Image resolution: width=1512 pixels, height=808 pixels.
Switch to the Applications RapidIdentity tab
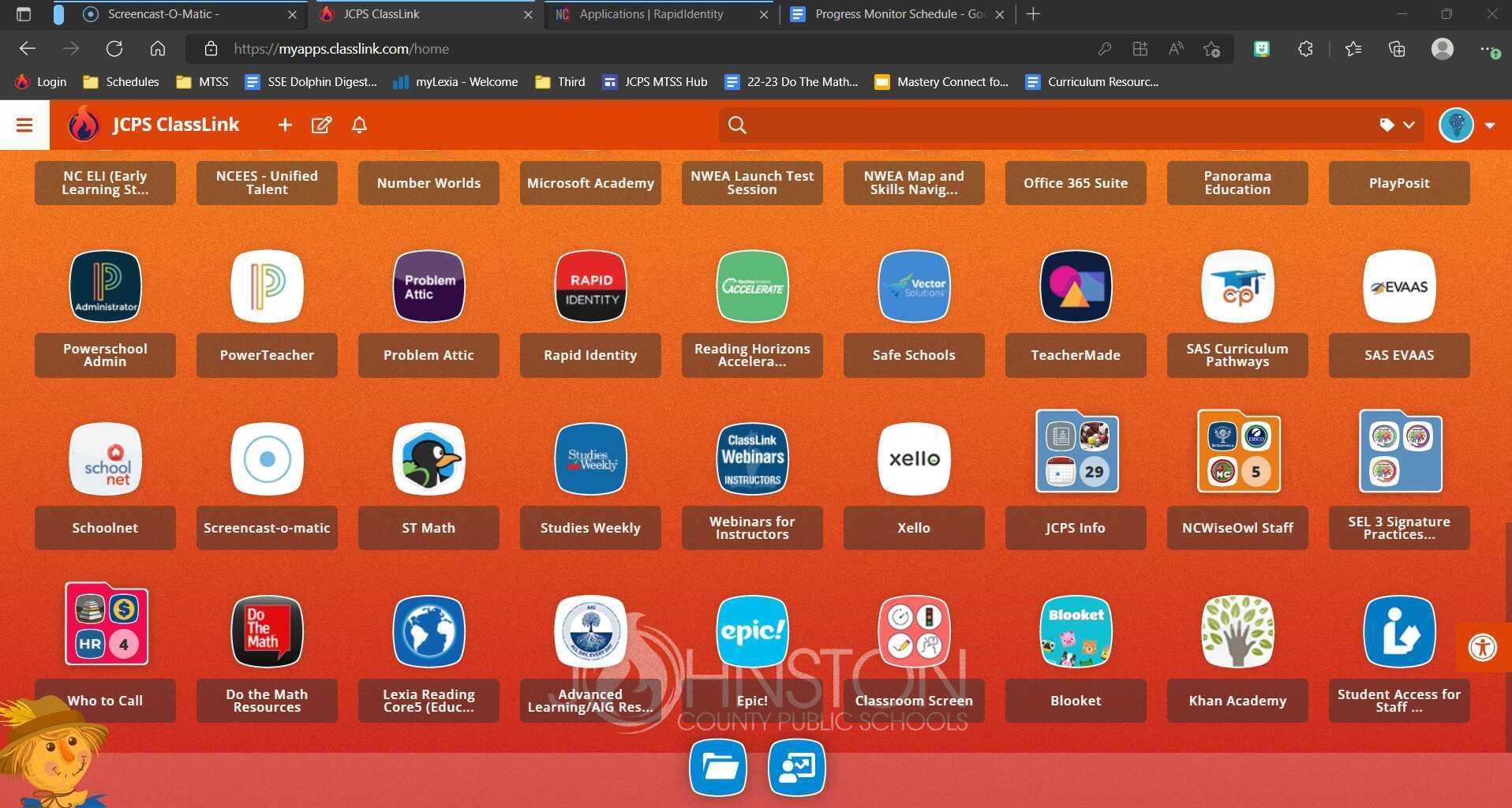pos(651,14)
